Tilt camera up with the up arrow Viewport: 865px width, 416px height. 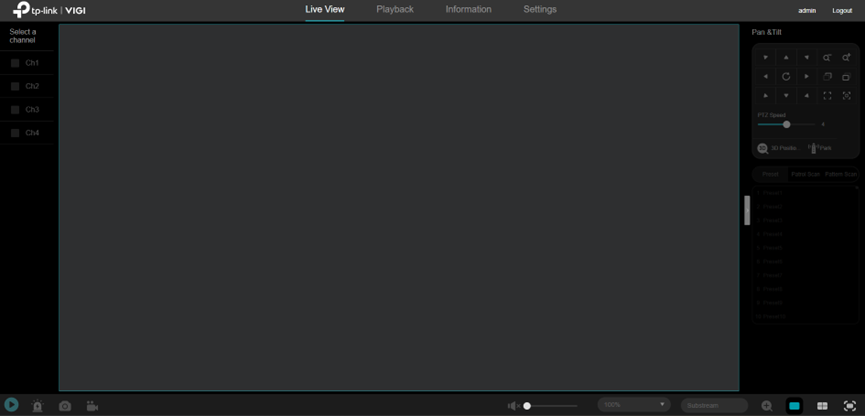[786, 57]
